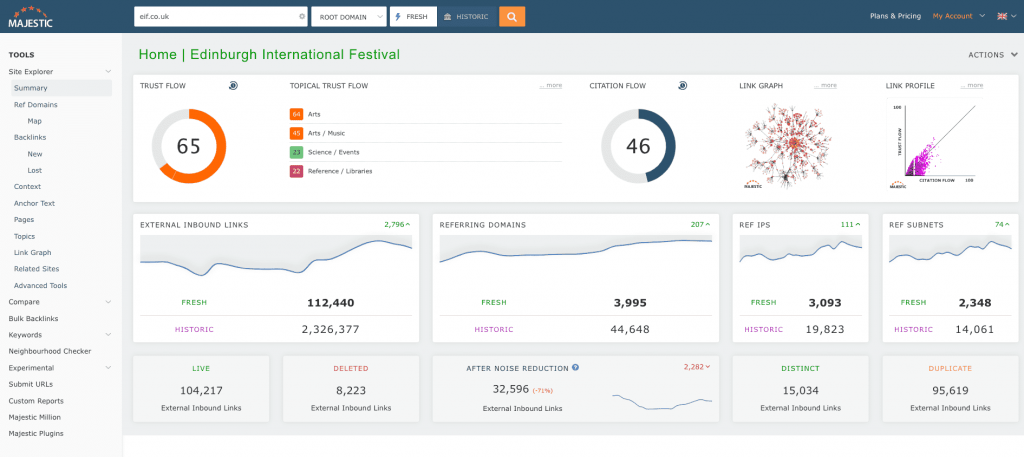Open Ref Domains in sidebar
Viewport: 1024px width, 457px height.
(35, 104)
